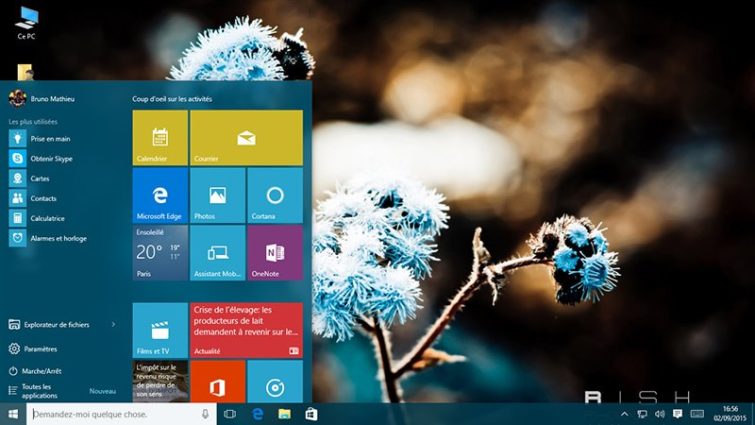Click the volume speaker icon
This screenshot has width=755, height=425.
[660, 414]
